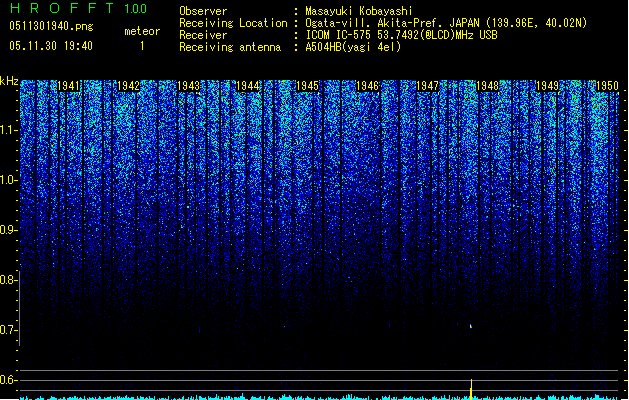Click the bright meteor echo spot near 0.7 kHz
Image resolution: width=629 pixels, height=400 pixels.
click(x=471, y=326)
